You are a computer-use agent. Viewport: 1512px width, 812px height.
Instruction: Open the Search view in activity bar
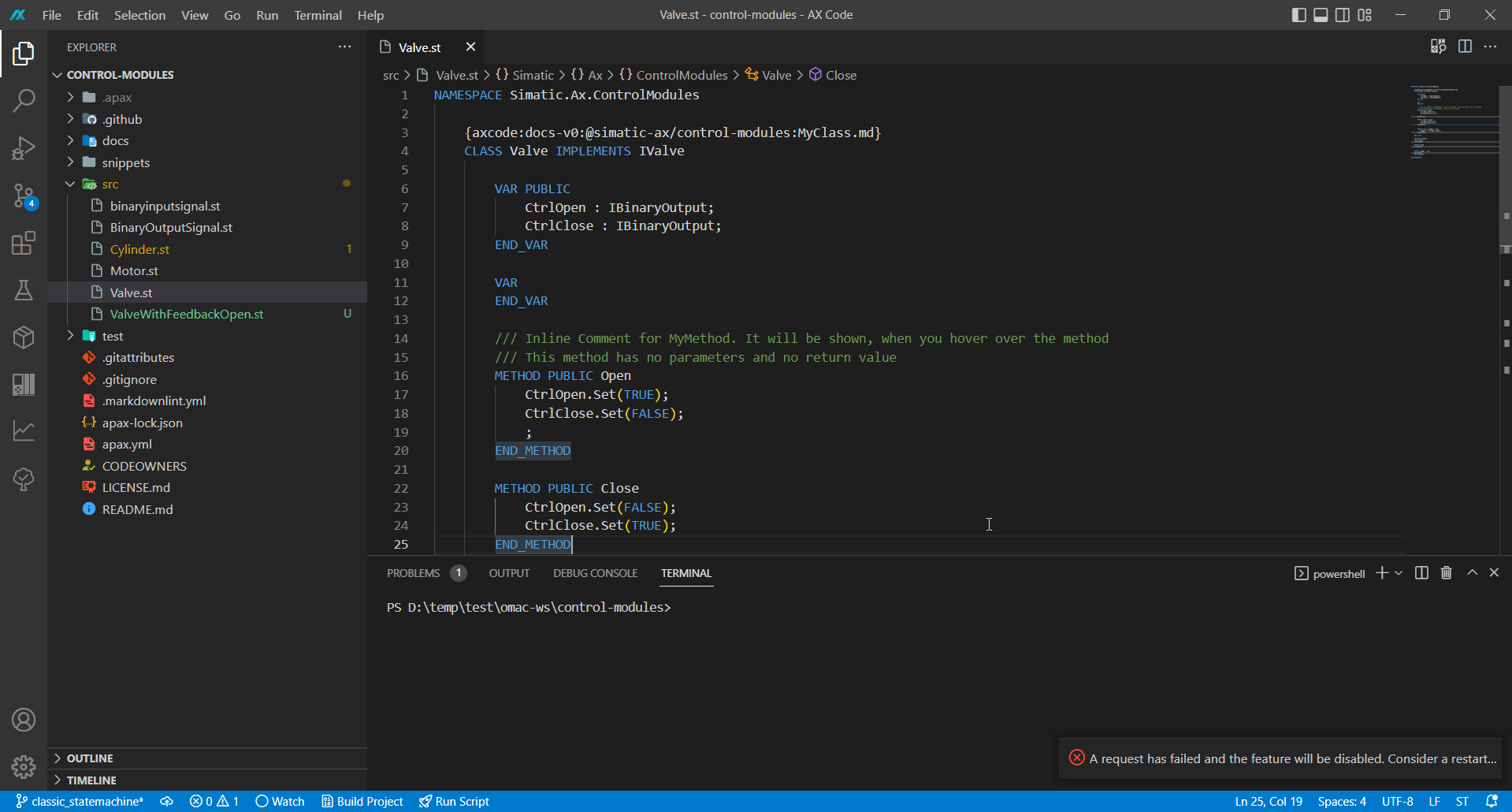[24, 100]
